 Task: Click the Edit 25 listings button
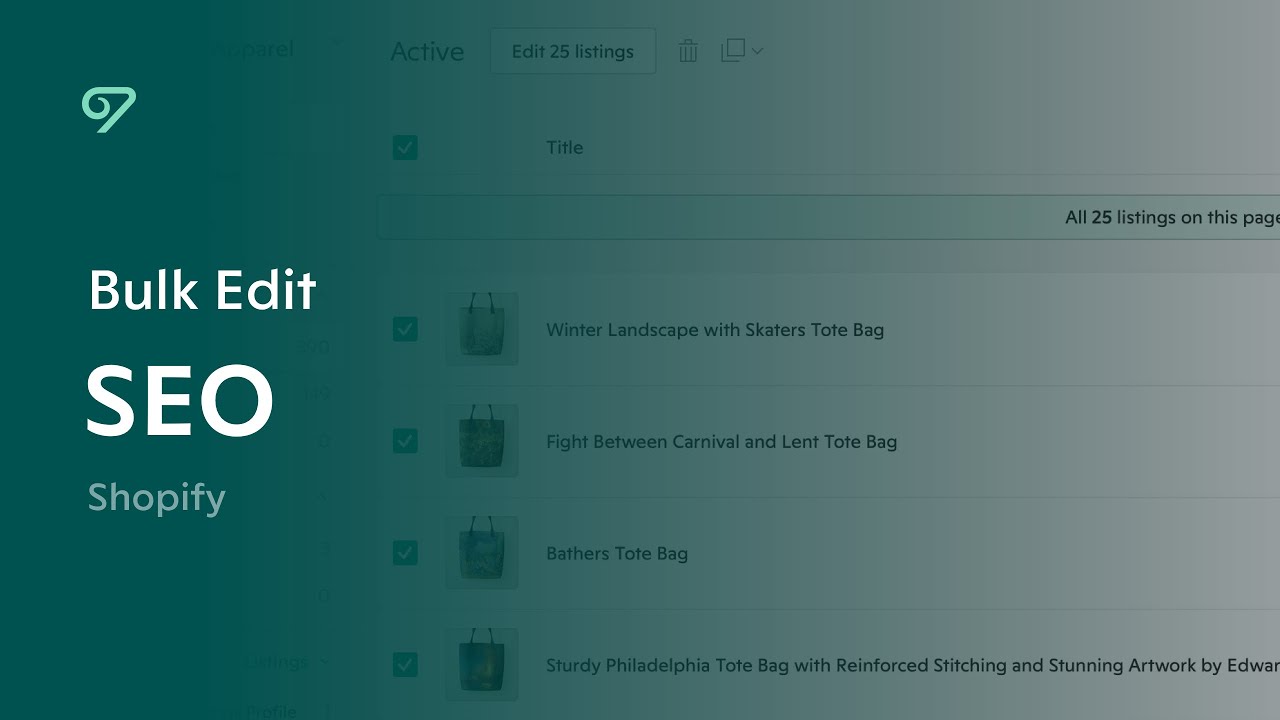tap(573, 51)
